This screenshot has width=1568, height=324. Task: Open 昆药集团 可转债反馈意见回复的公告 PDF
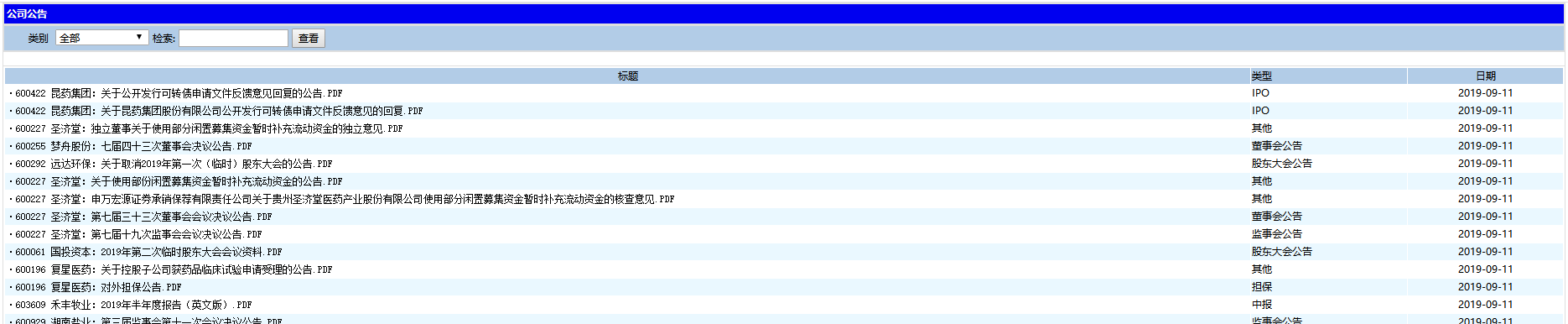tap(179, 93)
